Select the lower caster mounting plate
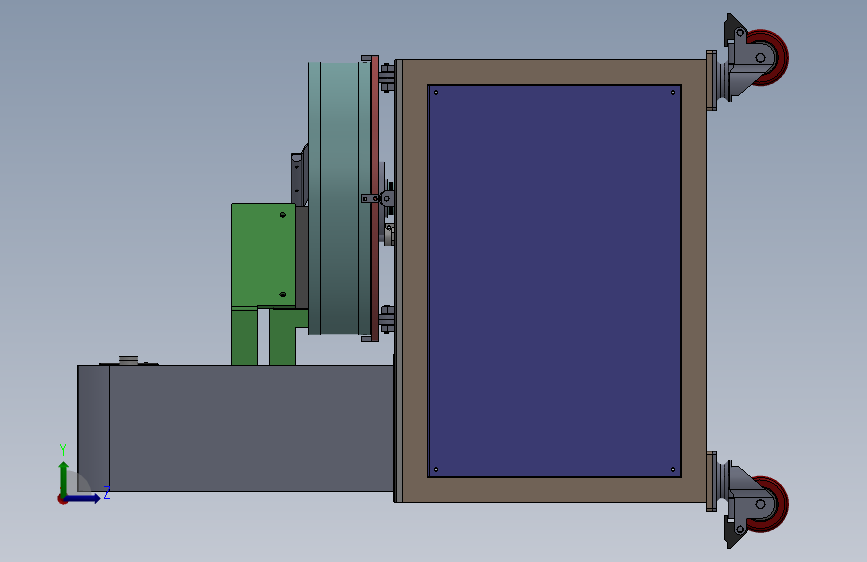Screen dimensions: 867x562 tap(712, 481)
